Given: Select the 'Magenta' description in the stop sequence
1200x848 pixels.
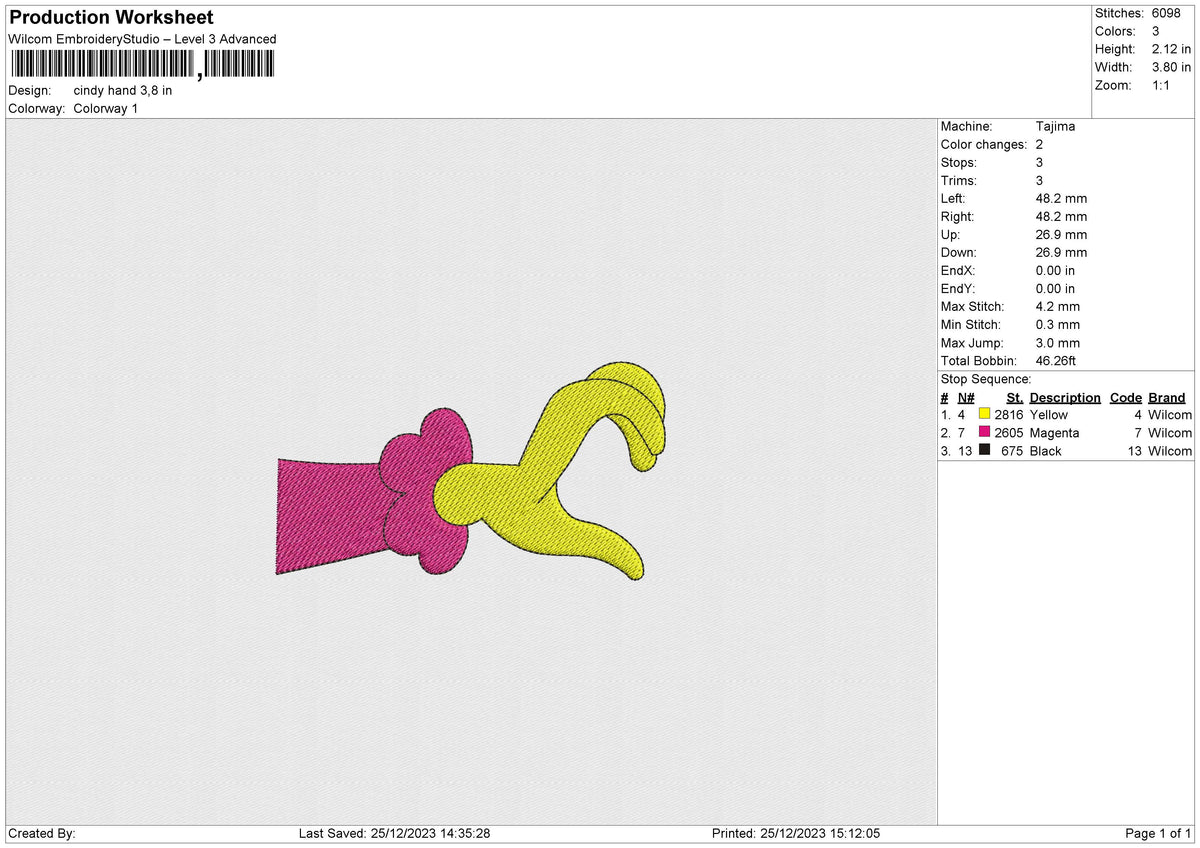Looking at the screenshot, I should [x=1054, y=433].
